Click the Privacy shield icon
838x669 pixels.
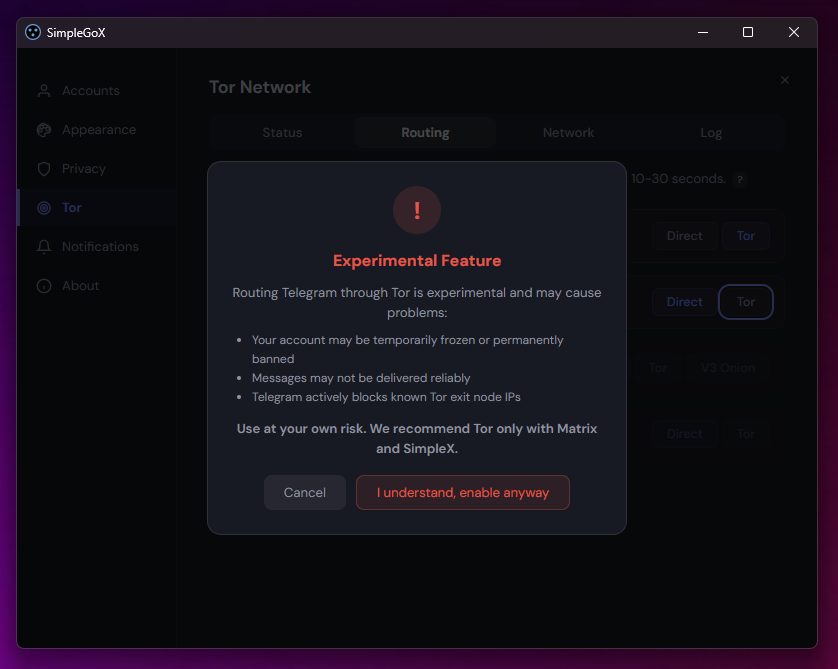pyautogui.click(x=44, y=169)
